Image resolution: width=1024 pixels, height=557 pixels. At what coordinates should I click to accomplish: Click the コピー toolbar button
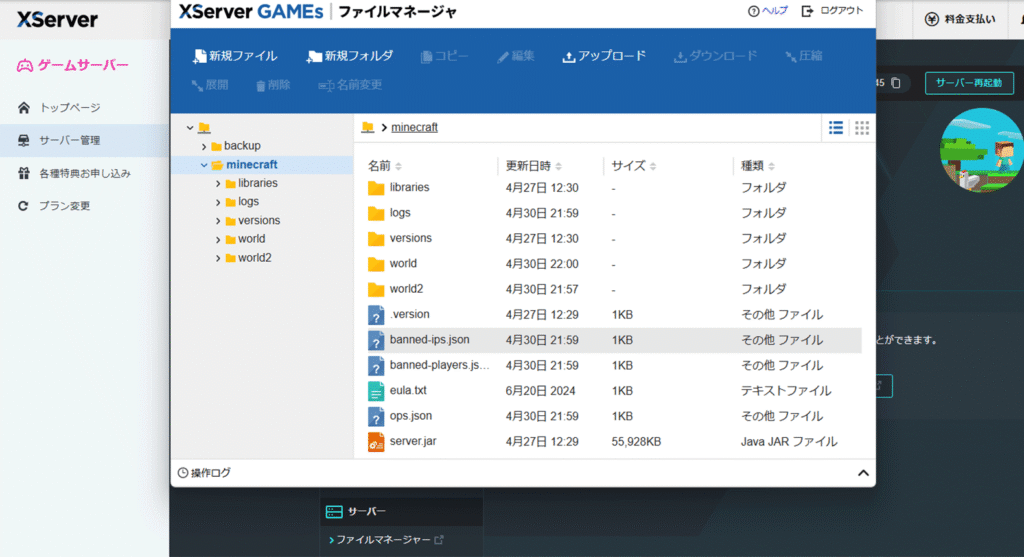coord(444,56)
